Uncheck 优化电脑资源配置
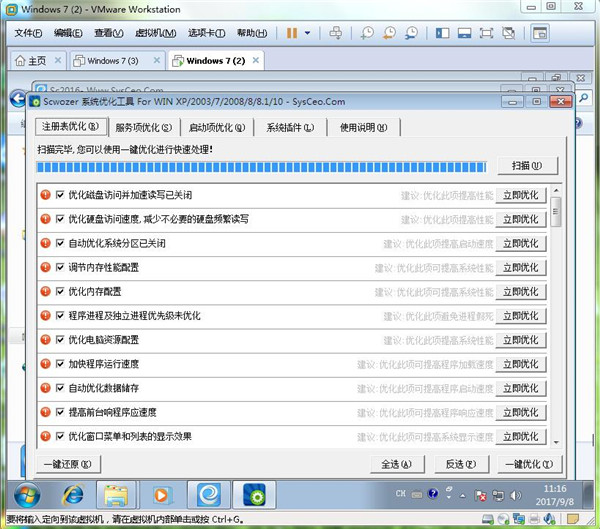The width and height of the screenshot is (600, 529). (x=60, y=340)
